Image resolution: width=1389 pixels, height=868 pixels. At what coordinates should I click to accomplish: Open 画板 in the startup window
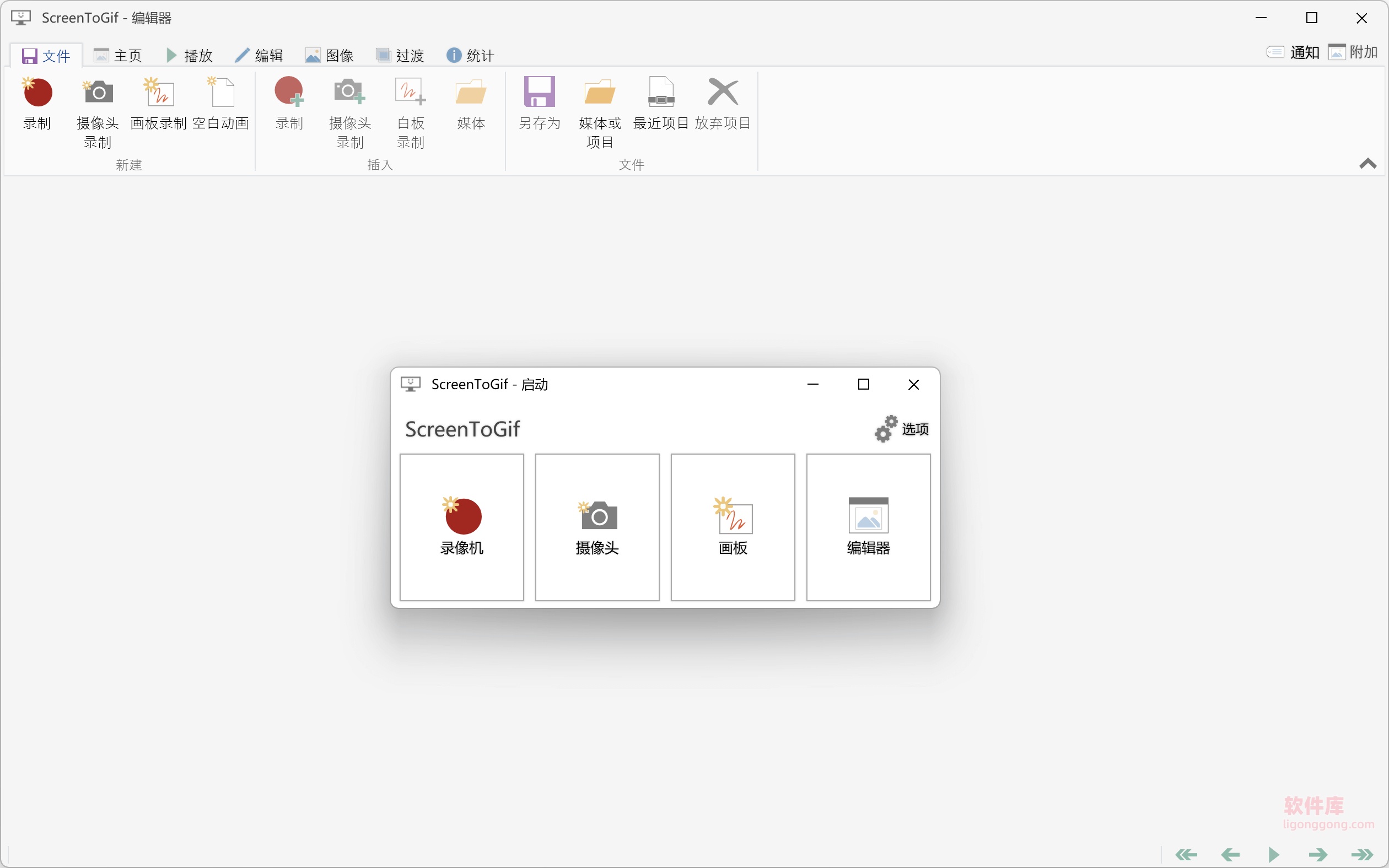coord(733,526)
